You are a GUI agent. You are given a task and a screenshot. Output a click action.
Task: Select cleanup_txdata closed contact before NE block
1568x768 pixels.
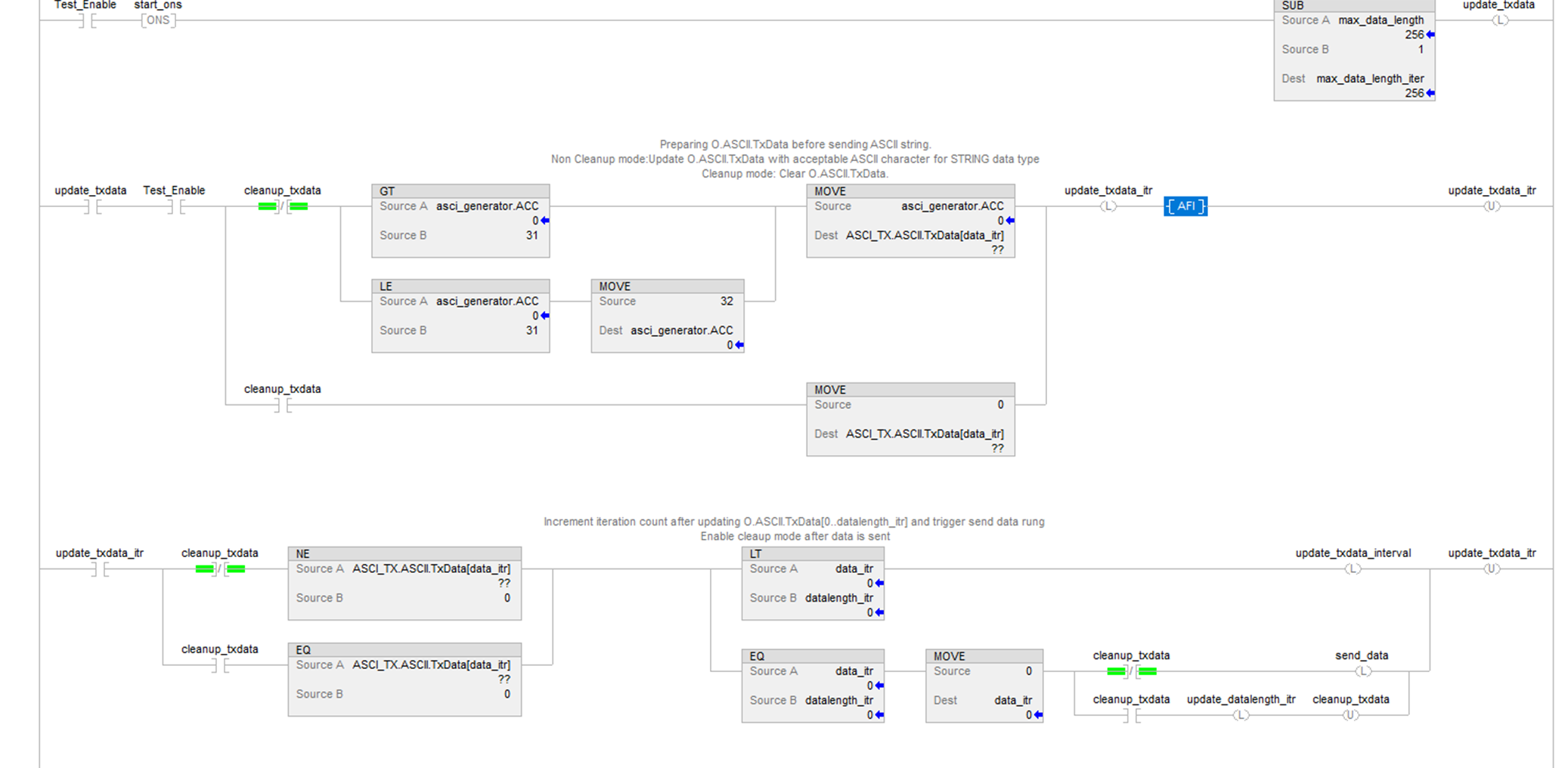pos(220,569)
